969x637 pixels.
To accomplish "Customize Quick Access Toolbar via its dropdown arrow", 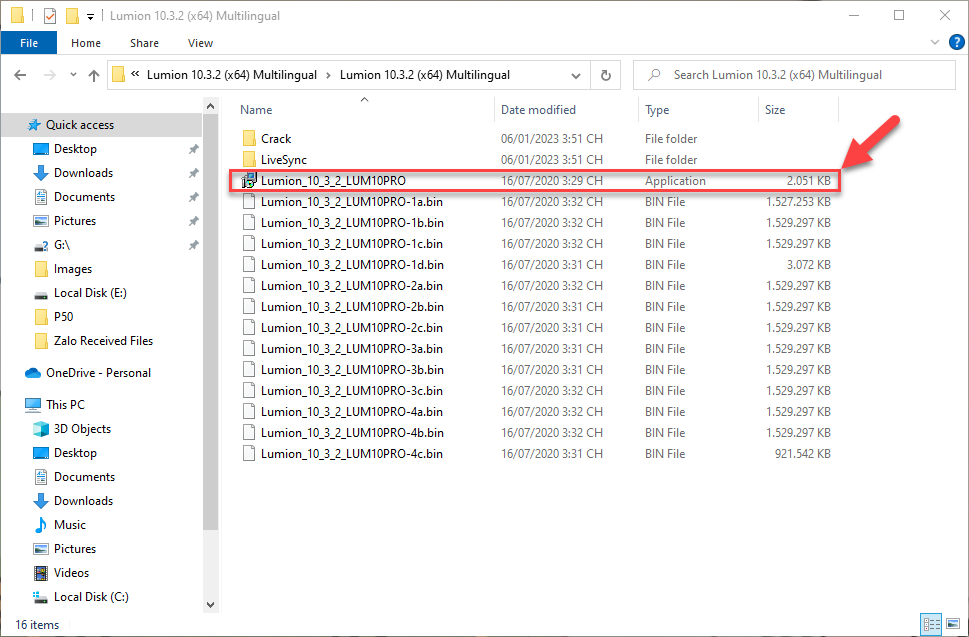I will tap(88, 16).
